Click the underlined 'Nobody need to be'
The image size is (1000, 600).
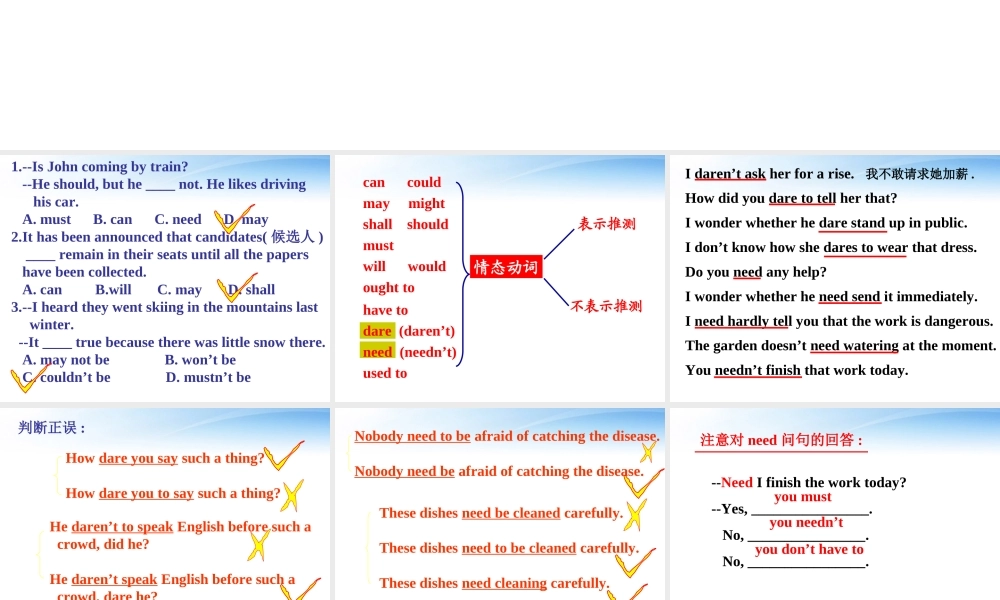pos(412,436)
